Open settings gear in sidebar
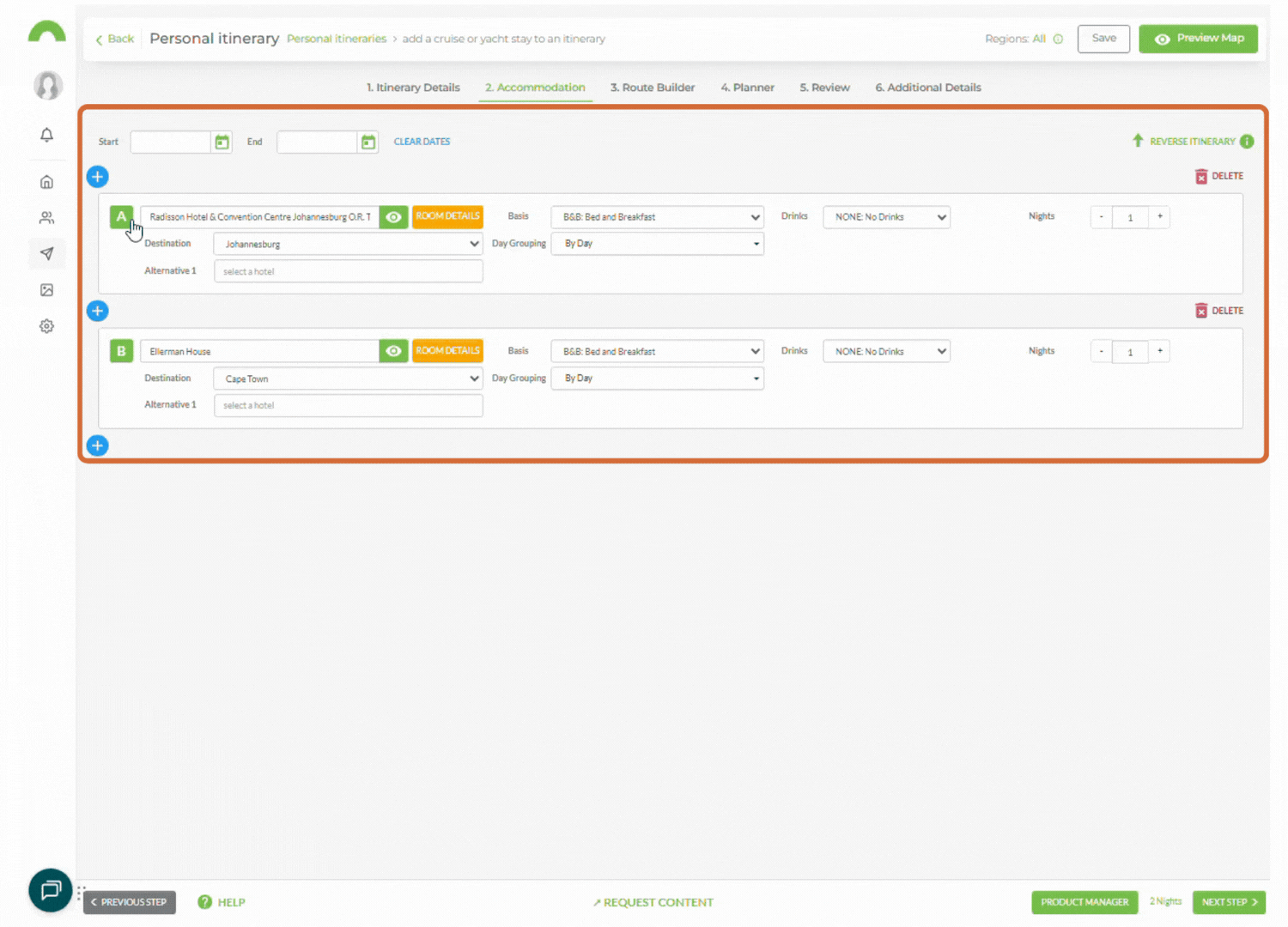This screenshot has height=927, width=1288. (x=47, y=326)
